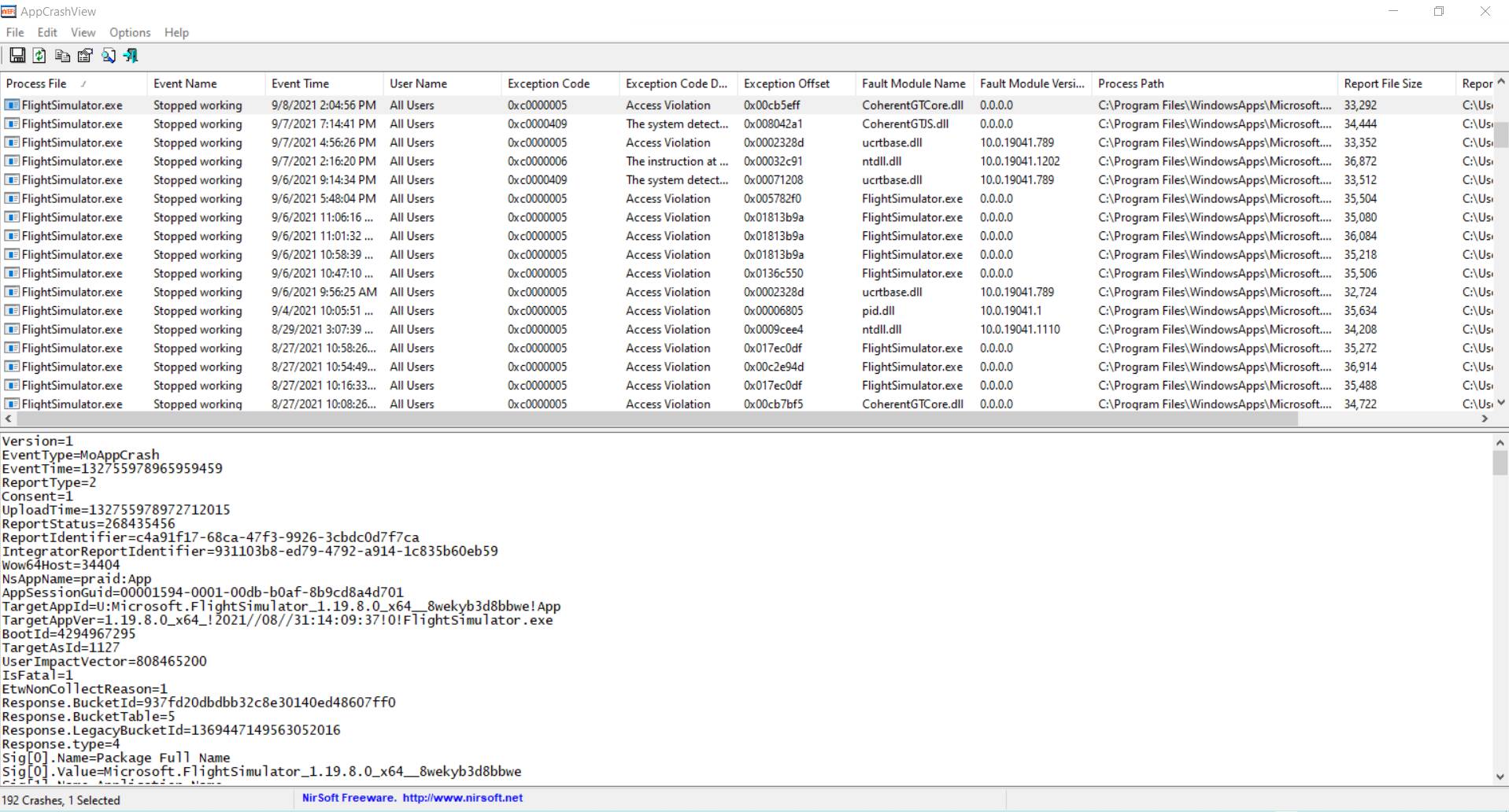Open the Help menu
This screenshot has height=812, width=1509.
(176, 32)
